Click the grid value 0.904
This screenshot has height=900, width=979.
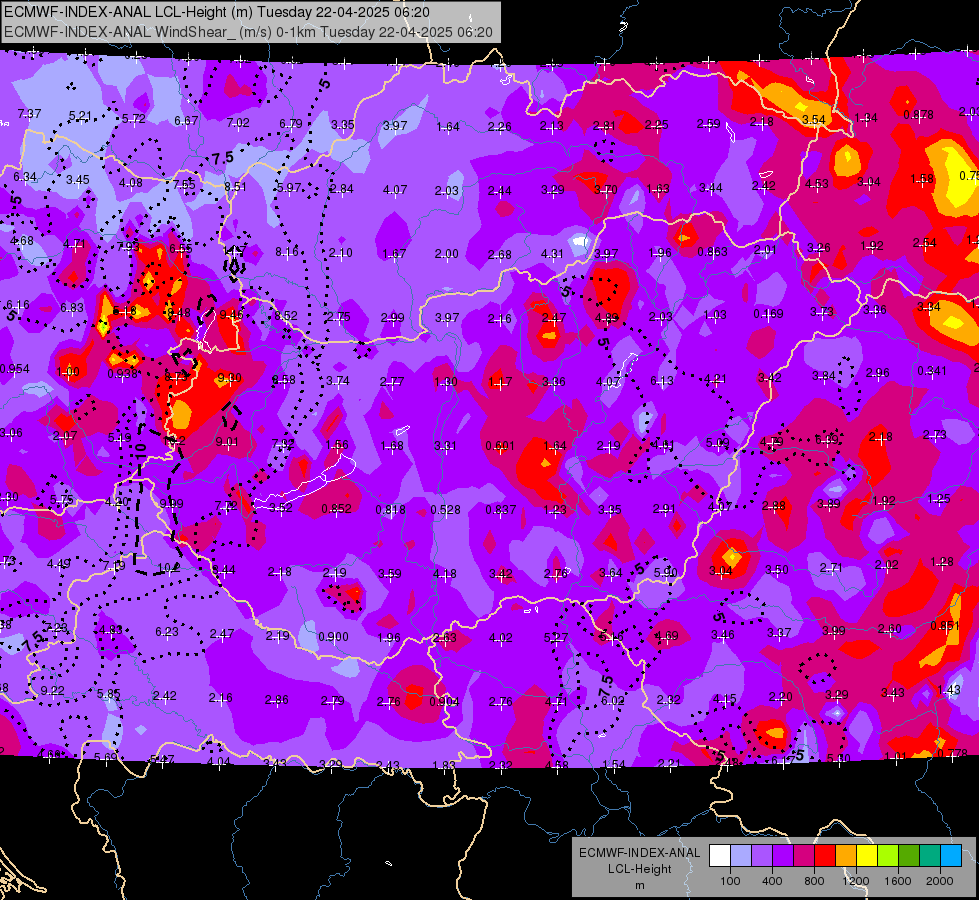444,701
